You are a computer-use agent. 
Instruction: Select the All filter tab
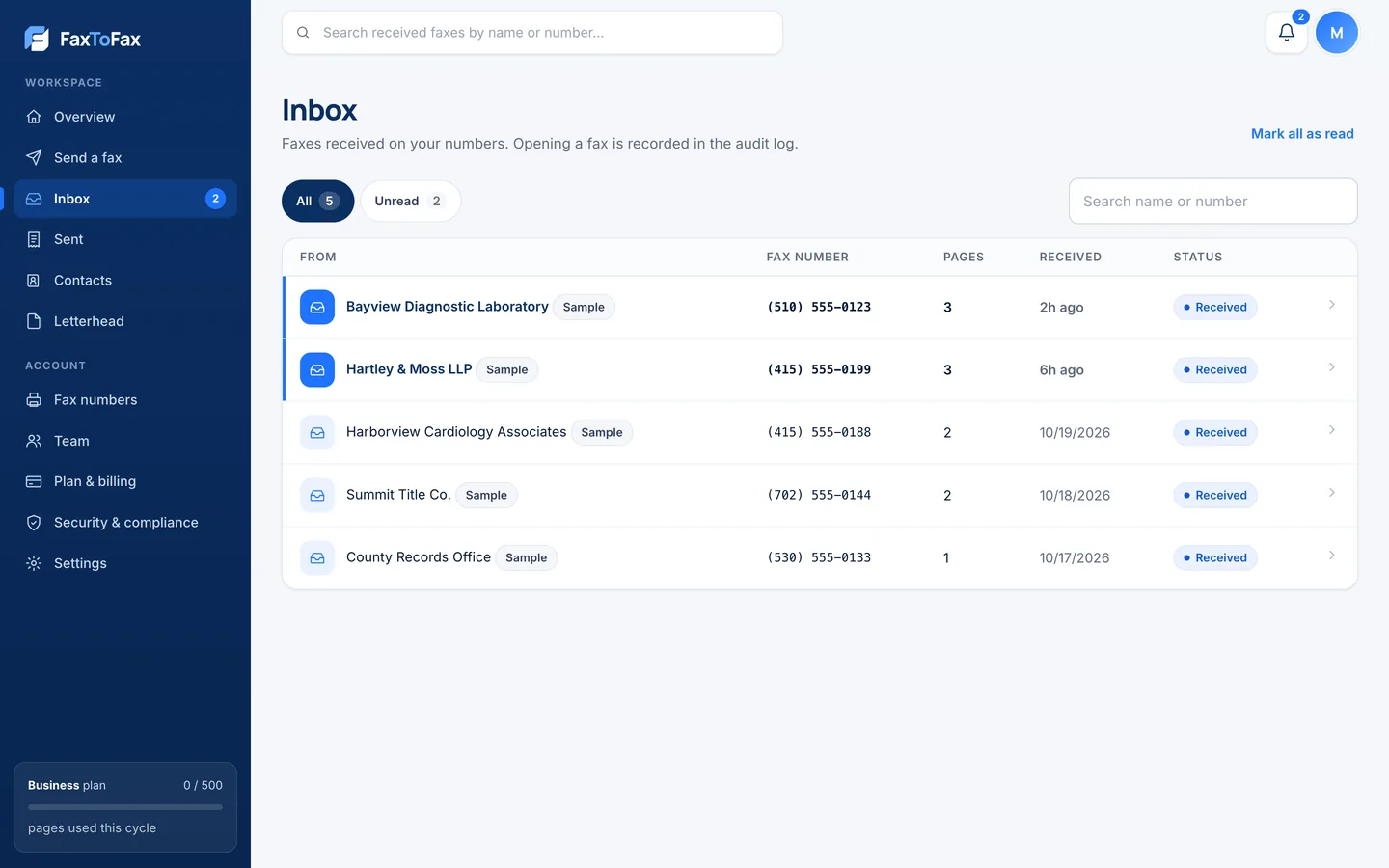click(317, 202)
